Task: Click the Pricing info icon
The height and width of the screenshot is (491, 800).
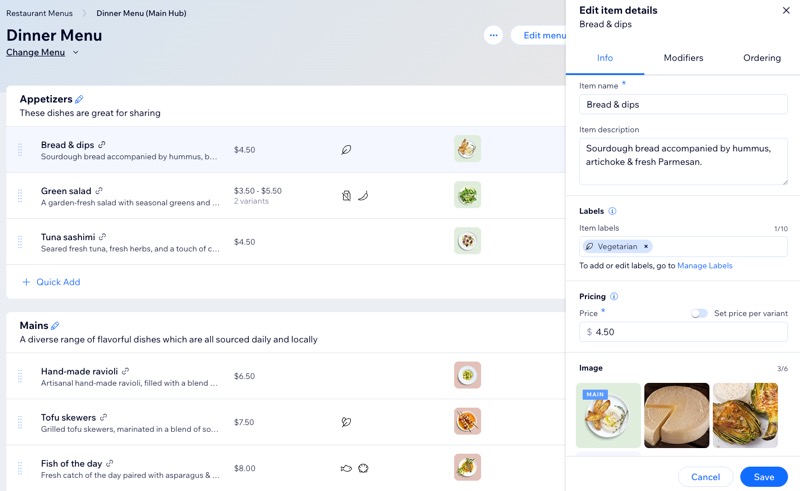Action: (614, 297)
